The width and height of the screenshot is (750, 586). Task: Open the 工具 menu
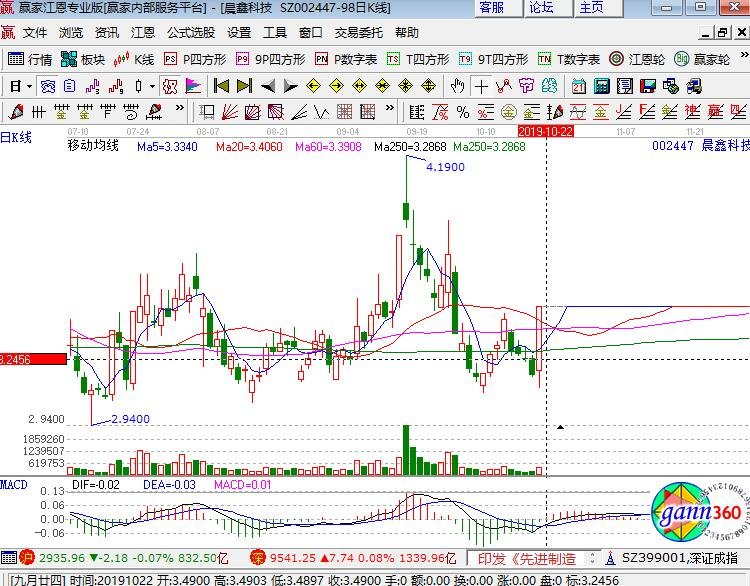click(275, 33)
